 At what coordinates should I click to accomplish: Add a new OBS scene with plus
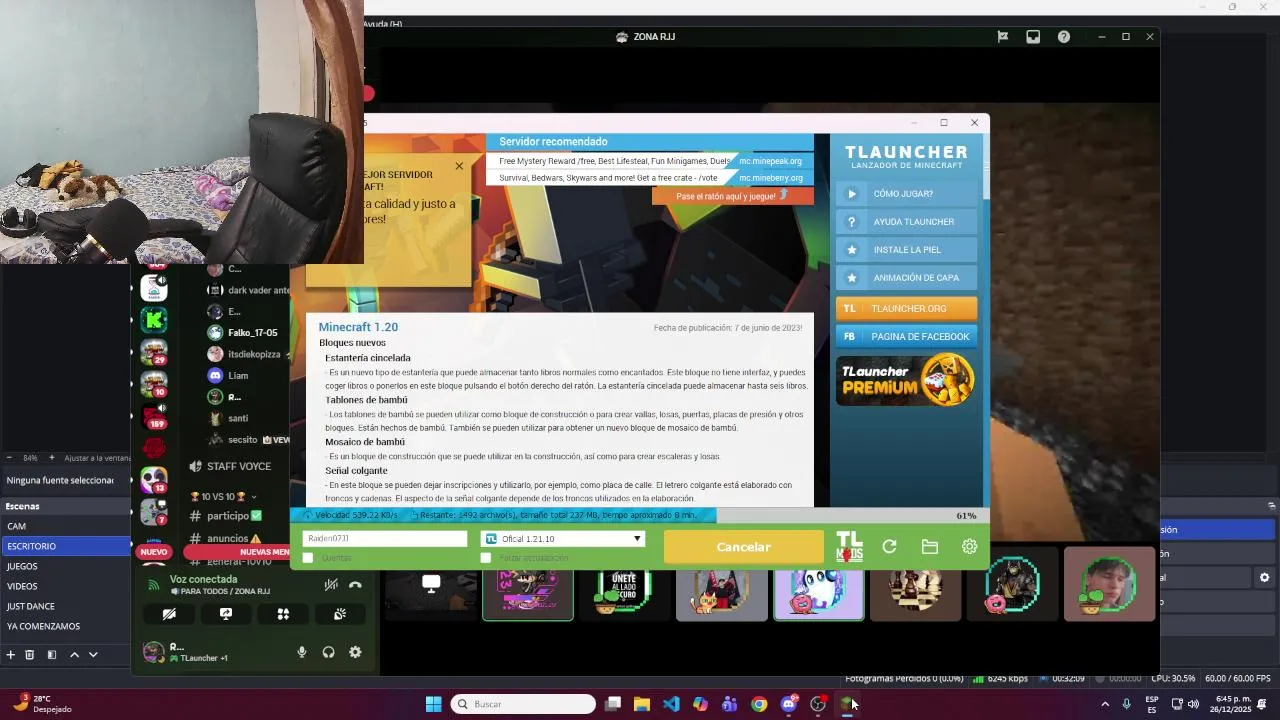[x=11, y=655]
